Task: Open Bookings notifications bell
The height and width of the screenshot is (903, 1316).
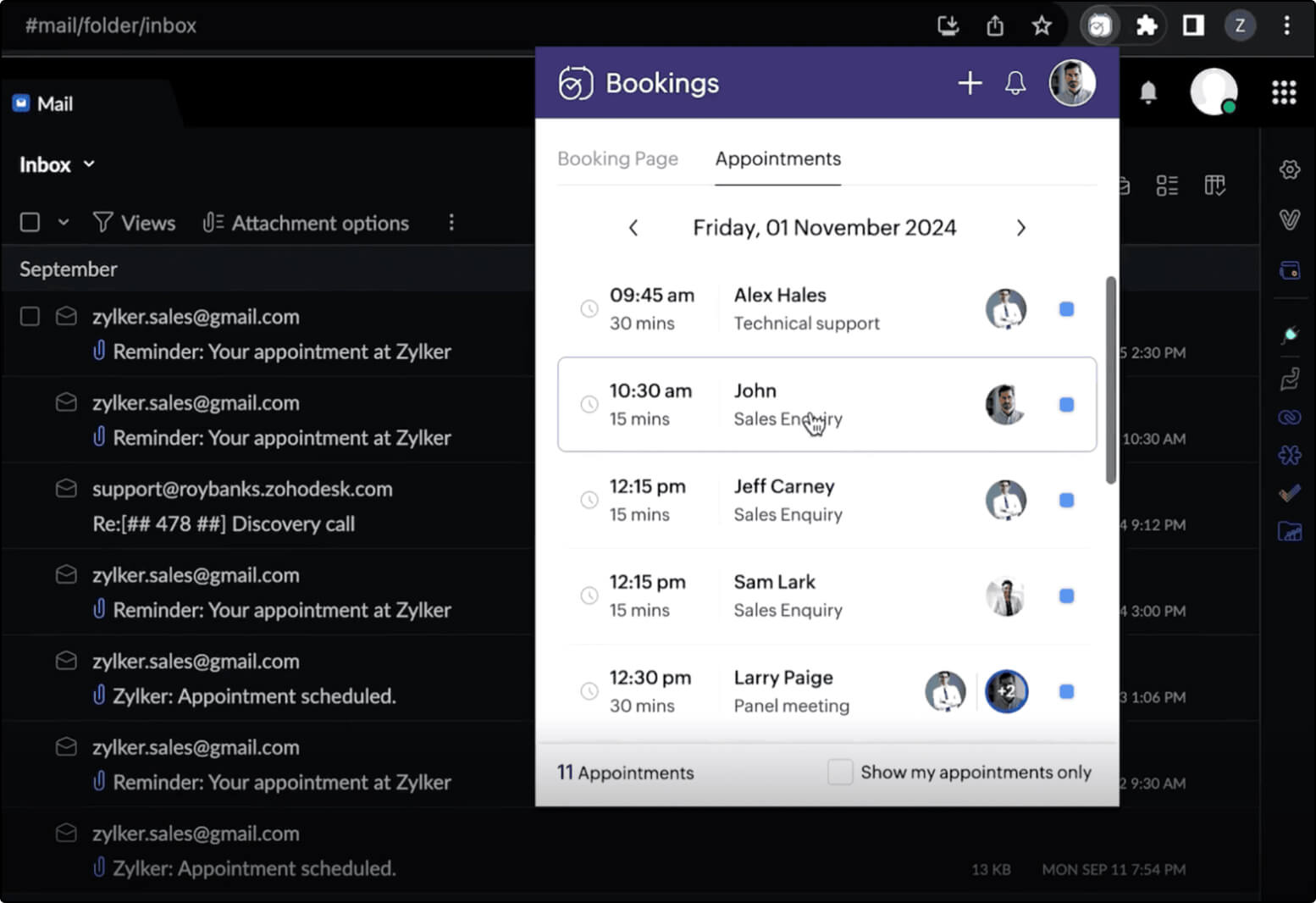Action: 1015,83
